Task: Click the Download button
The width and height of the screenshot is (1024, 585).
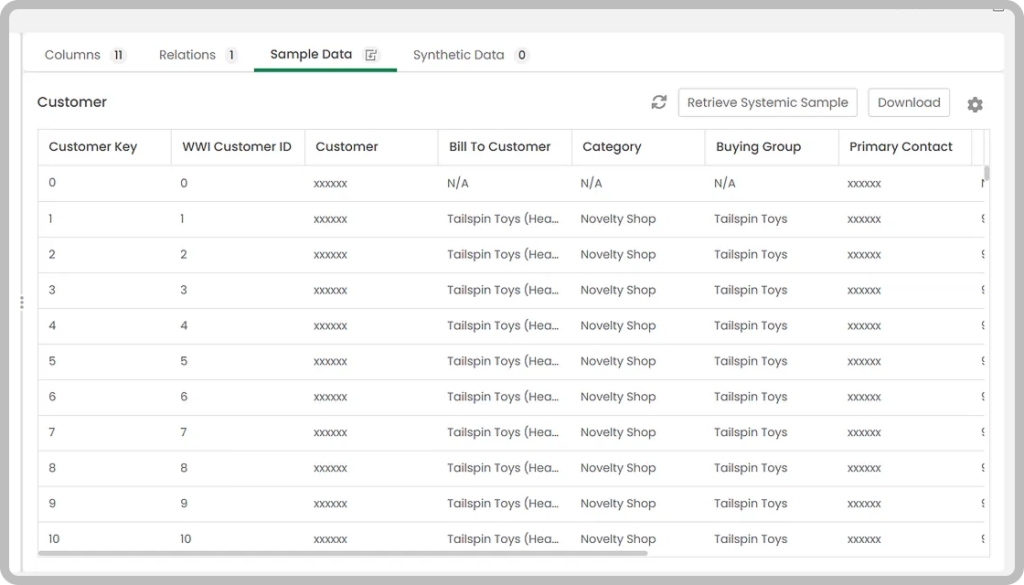Action: pos(908,103)
